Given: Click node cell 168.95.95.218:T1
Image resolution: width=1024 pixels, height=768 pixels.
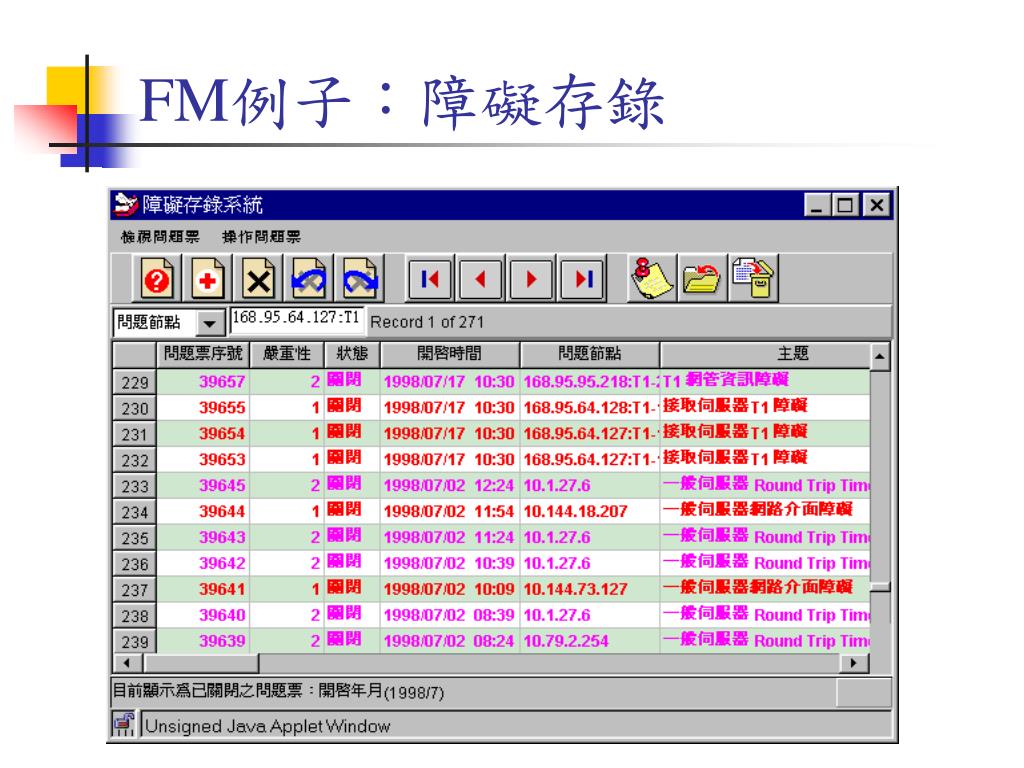Looking at the screenshot, I should [x=590, y=382].
